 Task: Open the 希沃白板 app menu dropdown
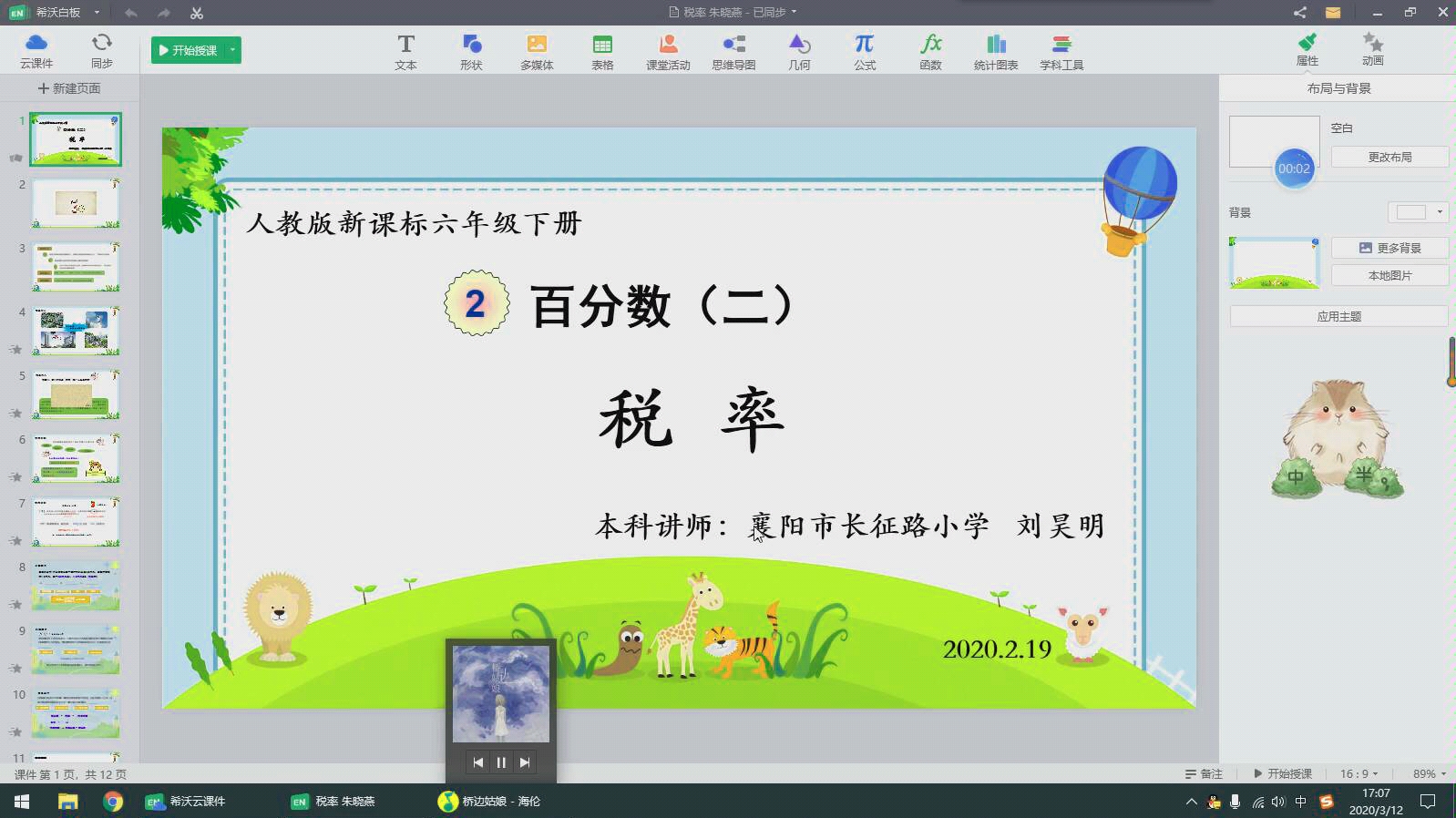coord(97,13)
